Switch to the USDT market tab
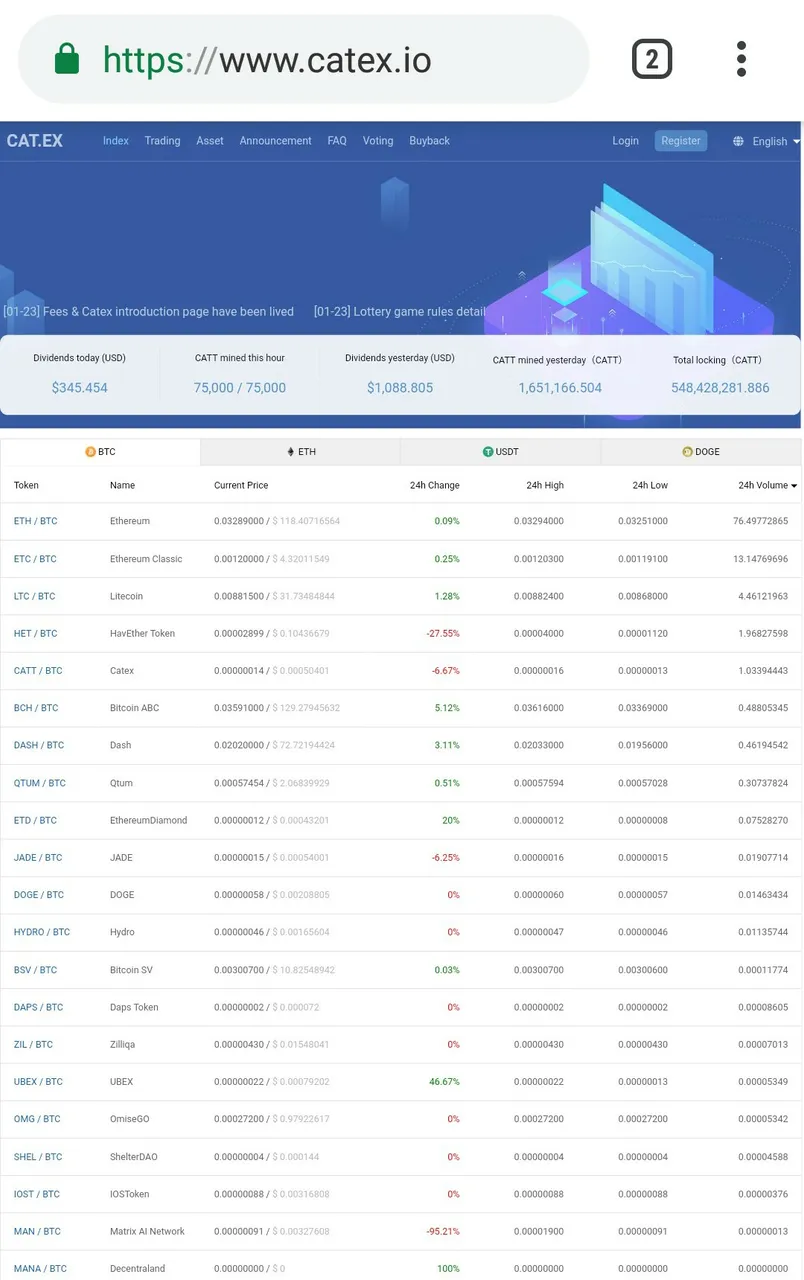 pyautogui.click(x=500, y=452)
